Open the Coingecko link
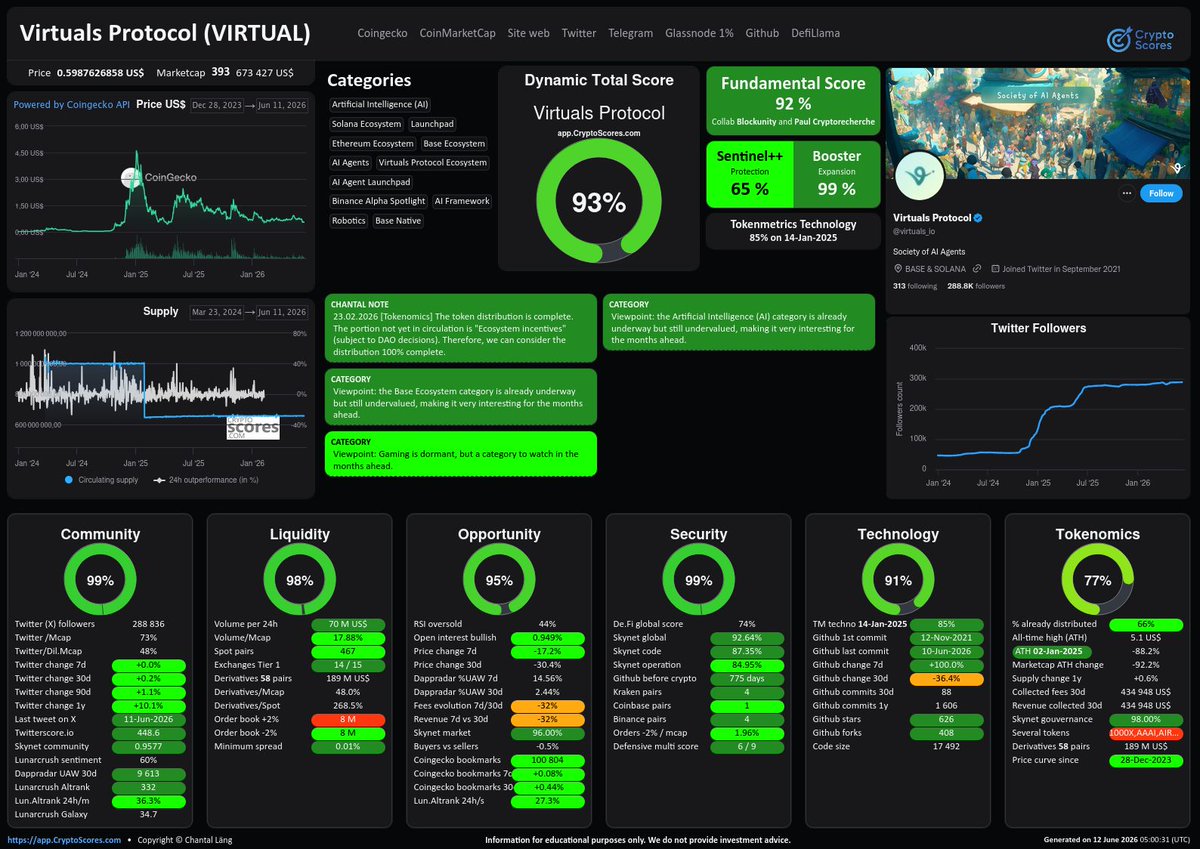 (x=382, y=33)
